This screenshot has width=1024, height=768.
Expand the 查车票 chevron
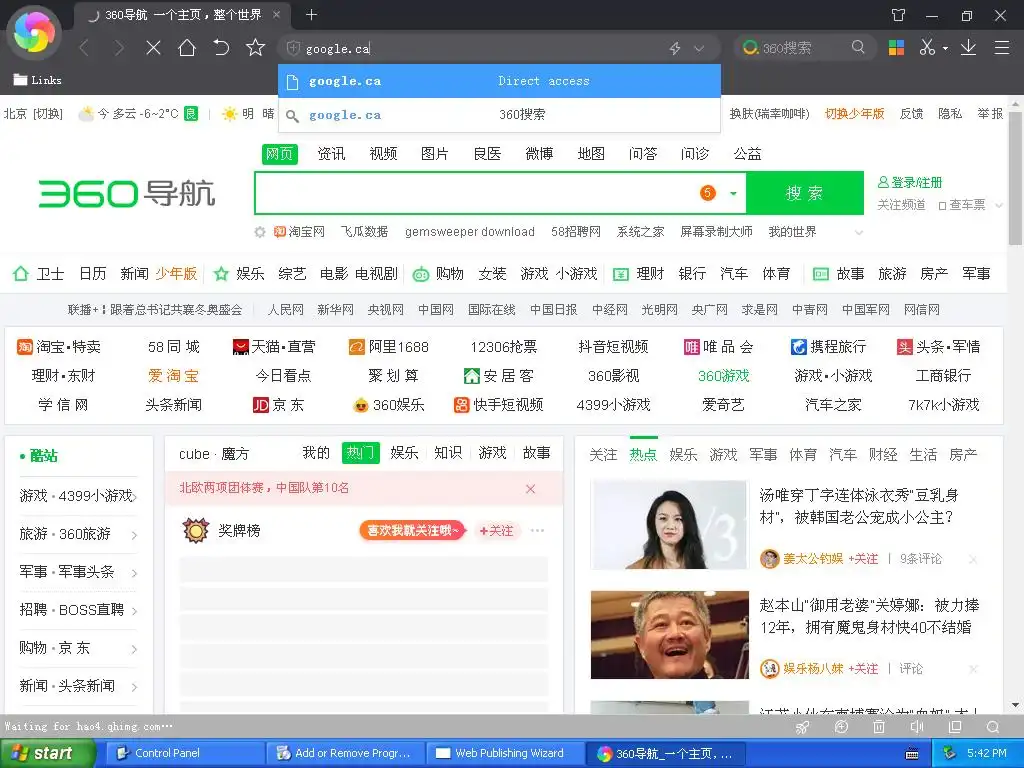click(999, 206)
